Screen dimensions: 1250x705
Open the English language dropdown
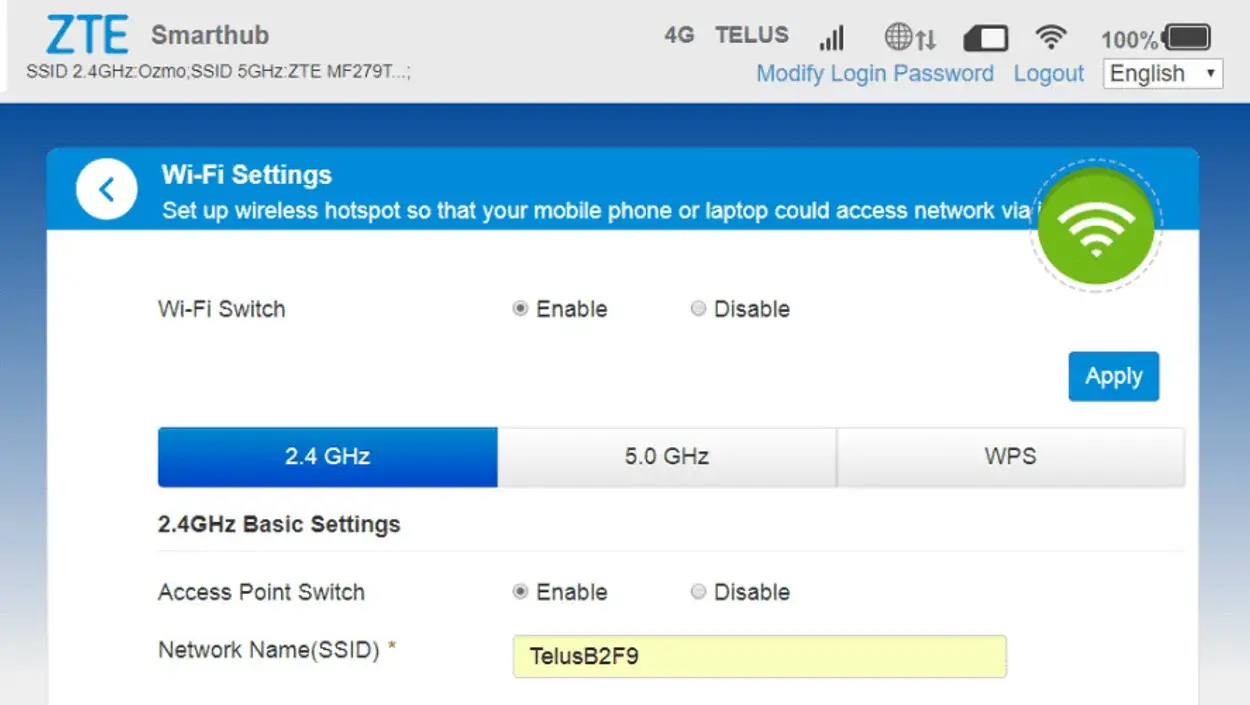[1162, 73]
